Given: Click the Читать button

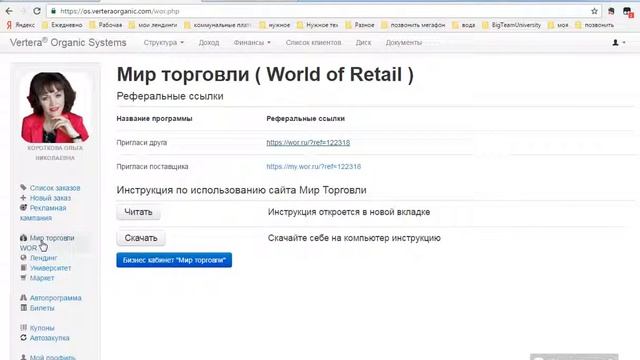Looking at the screenshot, I should coord(138,212).
